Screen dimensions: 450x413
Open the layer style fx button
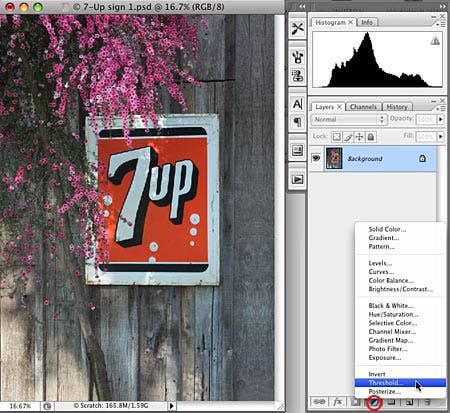(338, 402)
